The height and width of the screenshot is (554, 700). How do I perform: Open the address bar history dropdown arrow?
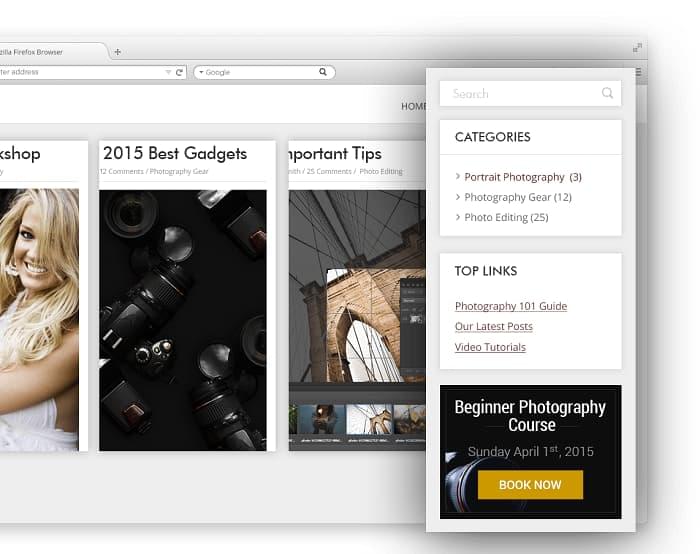point(168,72)
